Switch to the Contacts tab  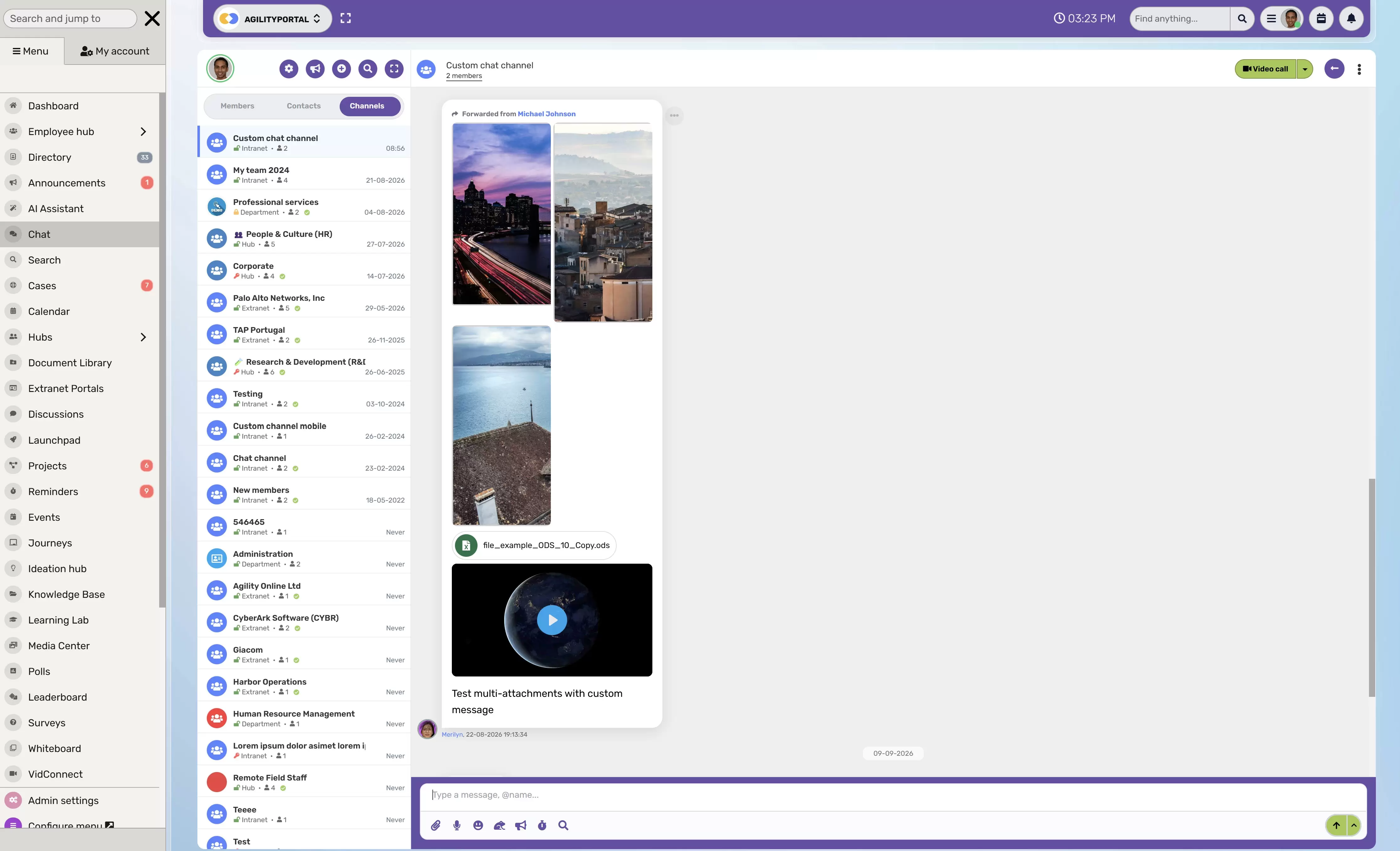point(303,106)
